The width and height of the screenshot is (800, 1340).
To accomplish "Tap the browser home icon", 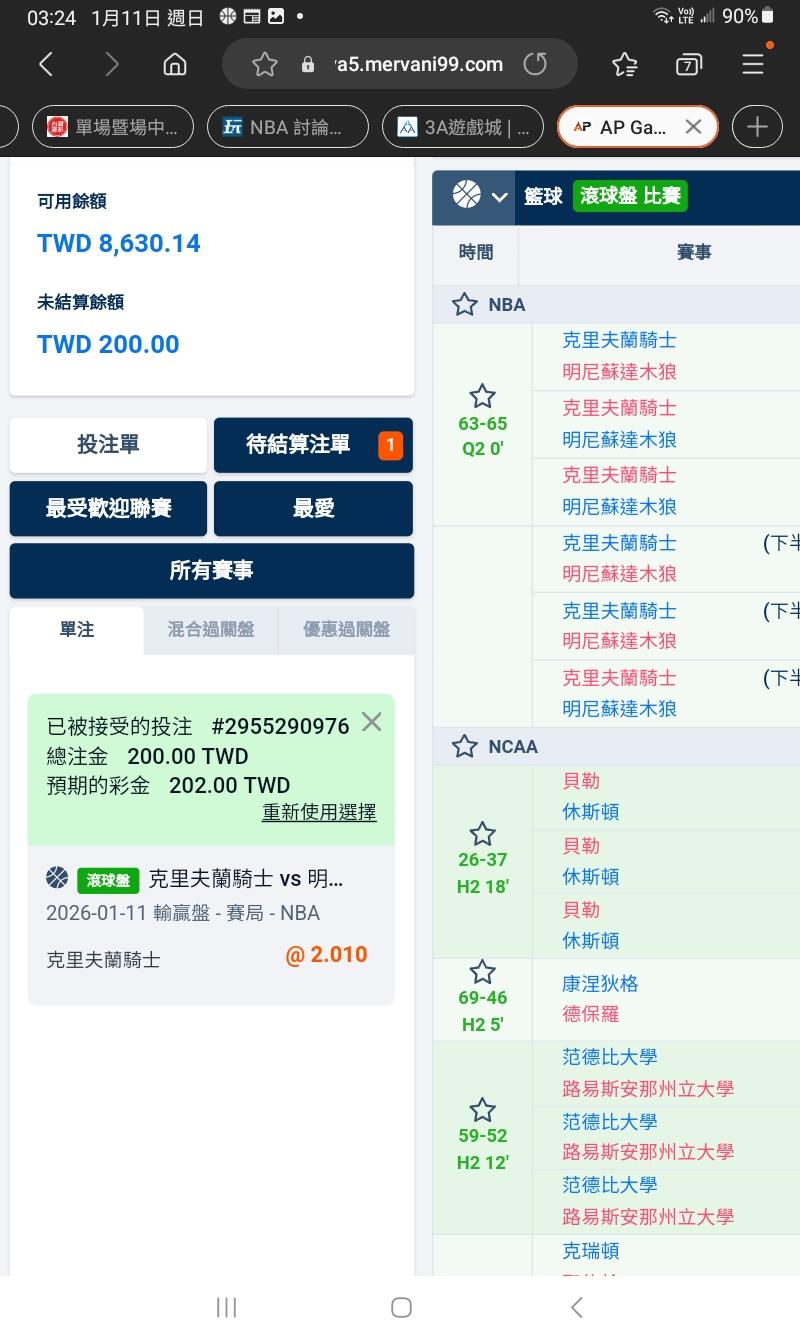I will [175, 65].
